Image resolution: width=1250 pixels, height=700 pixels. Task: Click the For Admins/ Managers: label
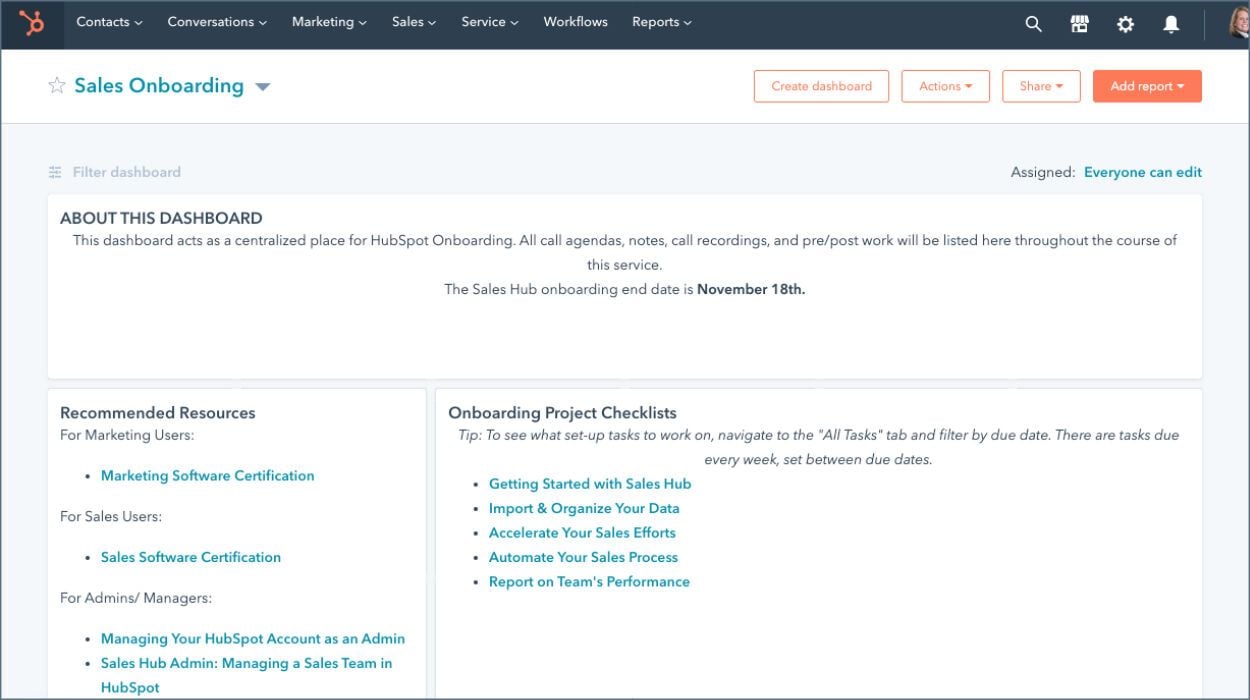136,598
